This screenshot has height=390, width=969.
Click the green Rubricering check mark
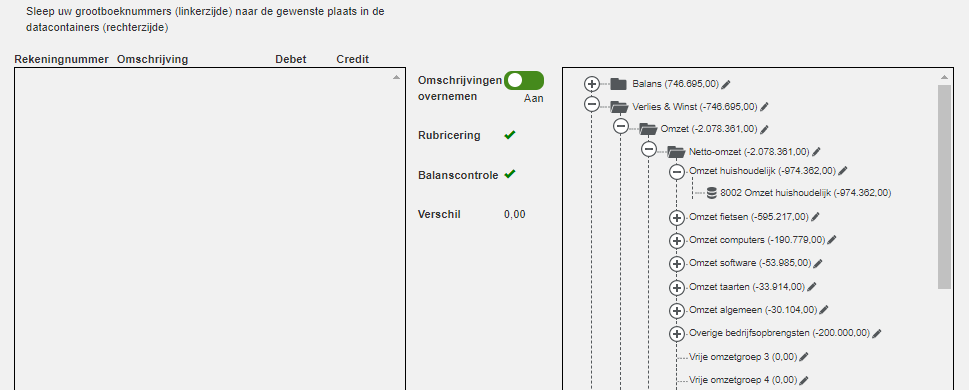[x=510, y=135]
